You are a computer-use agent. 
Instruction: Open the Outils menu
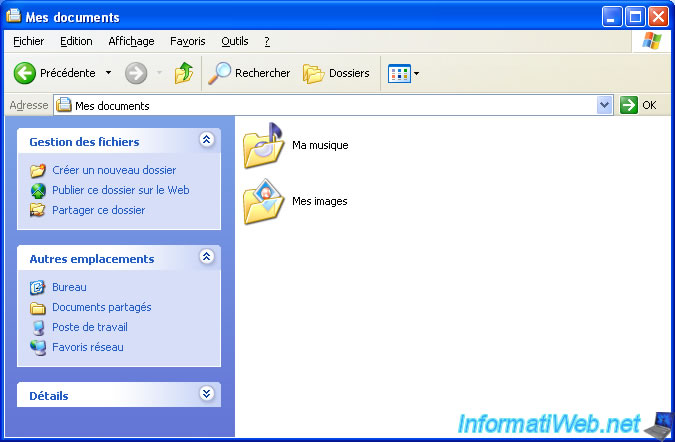tap(235, 41)
